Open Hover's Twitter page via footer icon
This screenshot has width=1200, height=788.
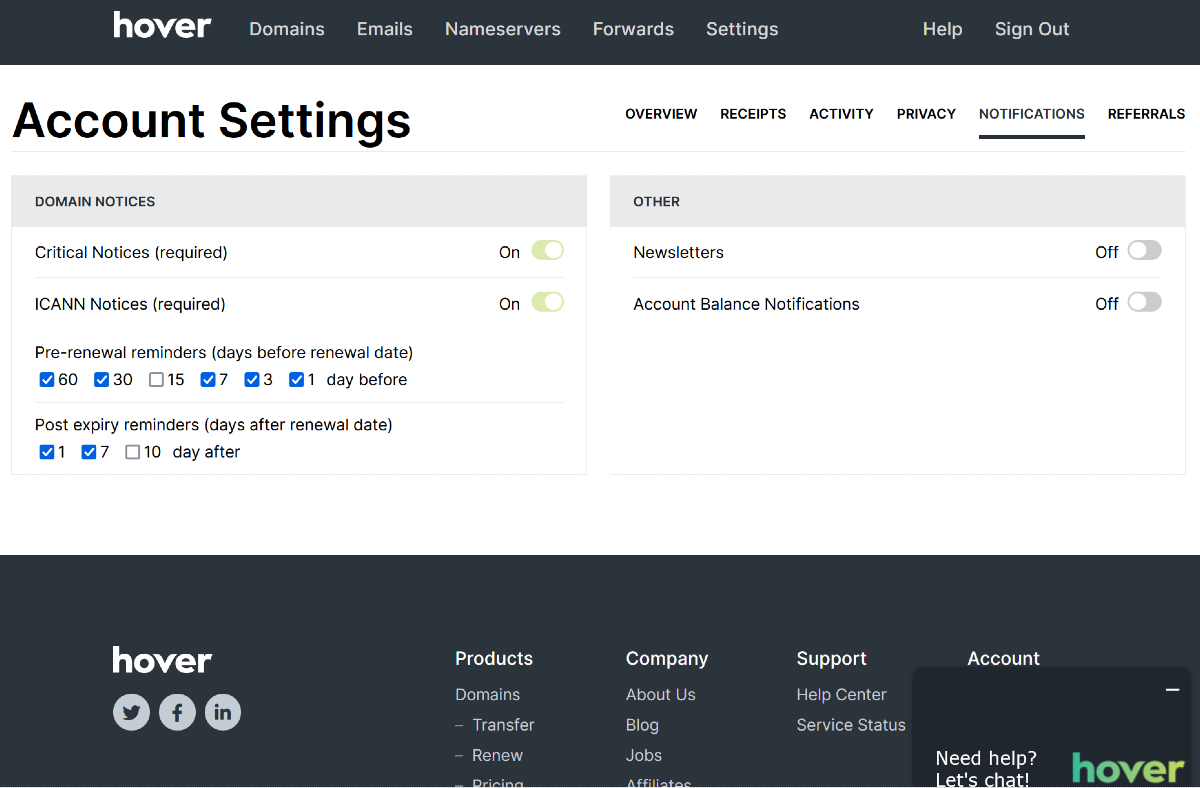click(131, 712)
